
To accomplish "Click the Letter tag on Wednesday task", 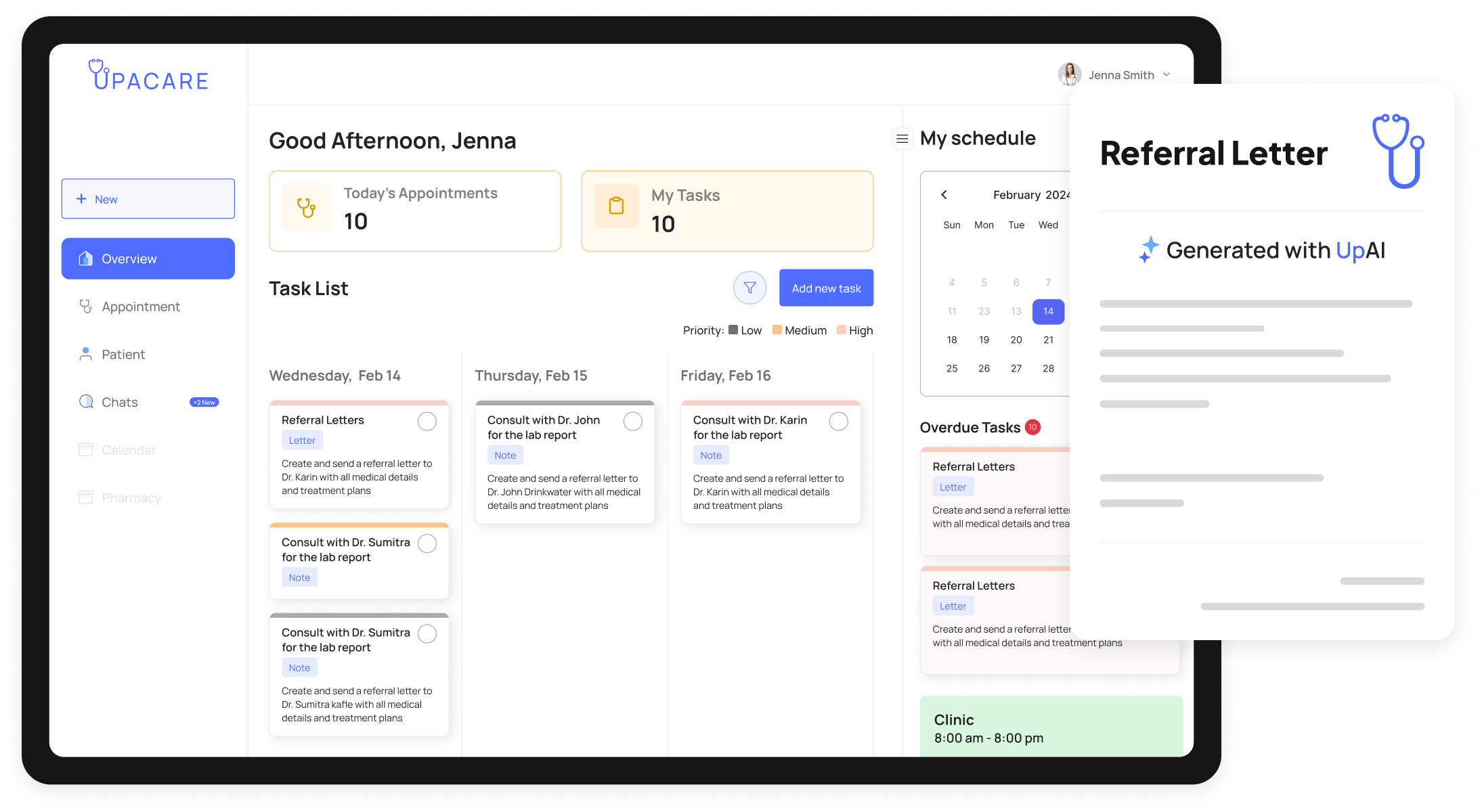I will coord(302,441).
